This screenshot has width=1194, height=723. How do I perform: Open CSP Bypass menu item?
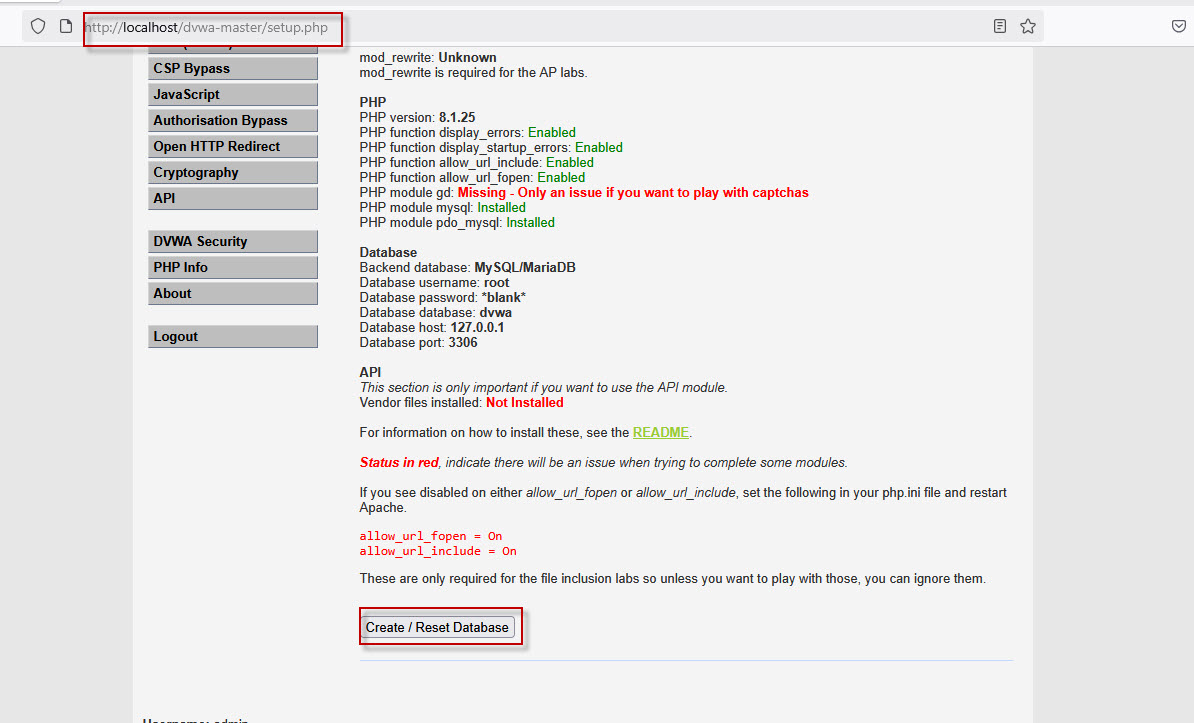233,69
